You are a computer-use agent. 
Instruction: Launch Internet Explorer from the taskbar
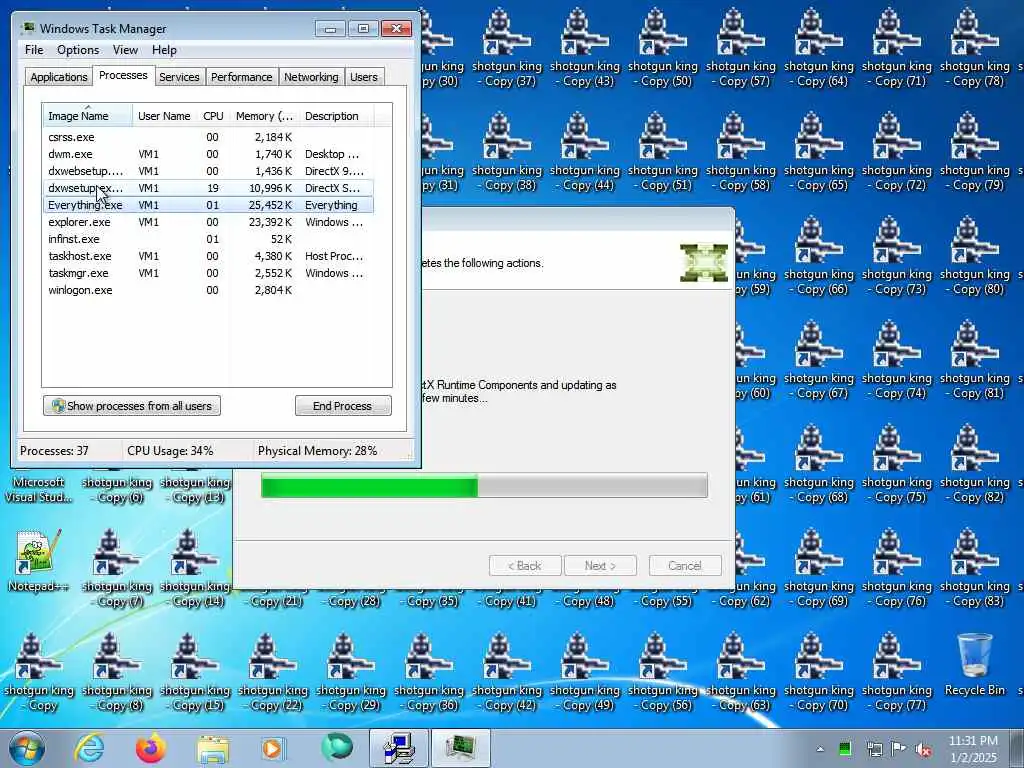tap(89, 748)
